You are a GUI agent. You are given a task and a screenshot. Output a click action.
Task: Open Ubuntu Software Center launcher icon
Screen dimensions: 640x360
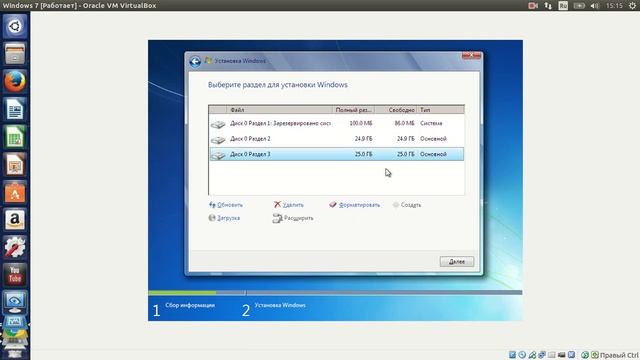[x=15, y=192]
